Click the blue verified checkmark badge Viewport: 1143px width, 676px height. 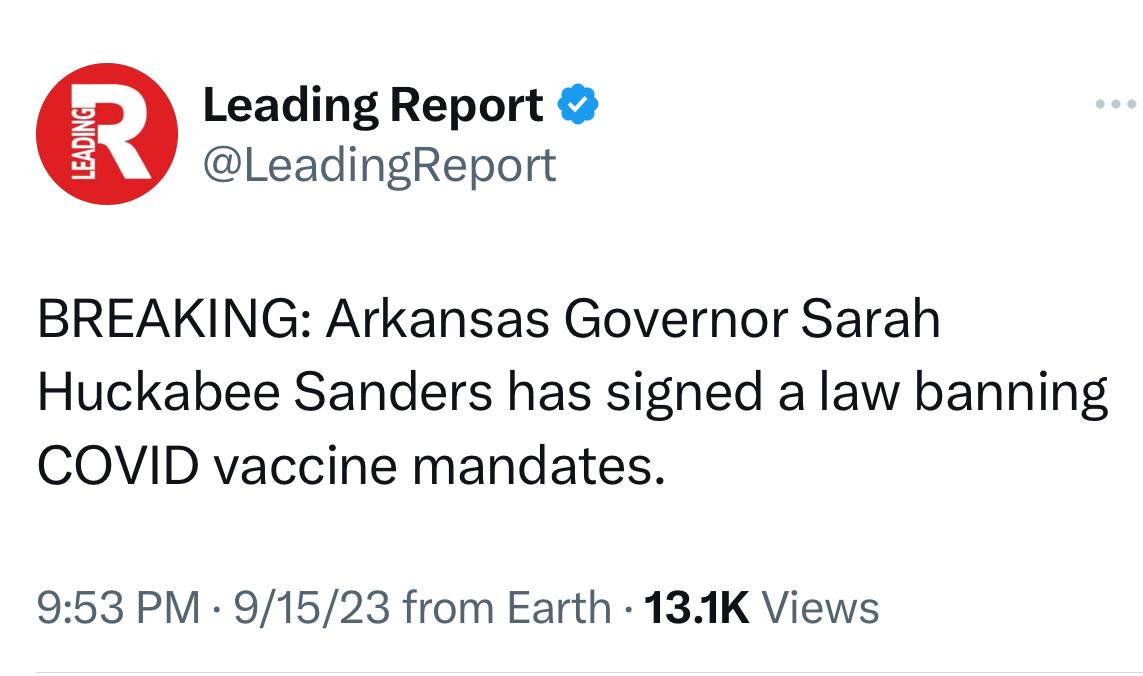point(577,105)
